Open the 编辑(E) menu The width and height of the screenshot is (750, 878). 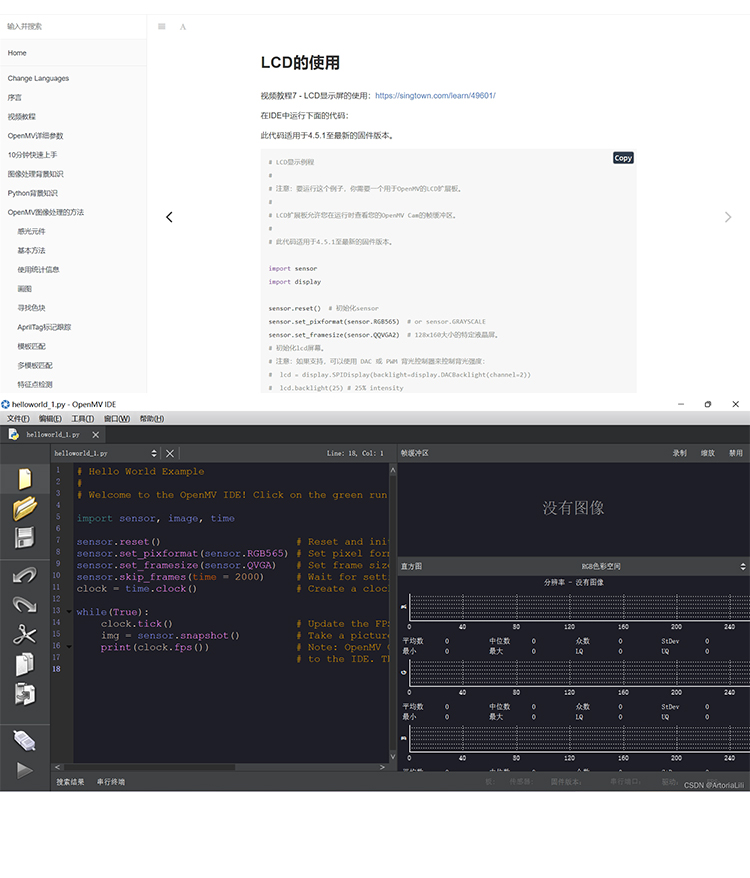tap(50, 418)
